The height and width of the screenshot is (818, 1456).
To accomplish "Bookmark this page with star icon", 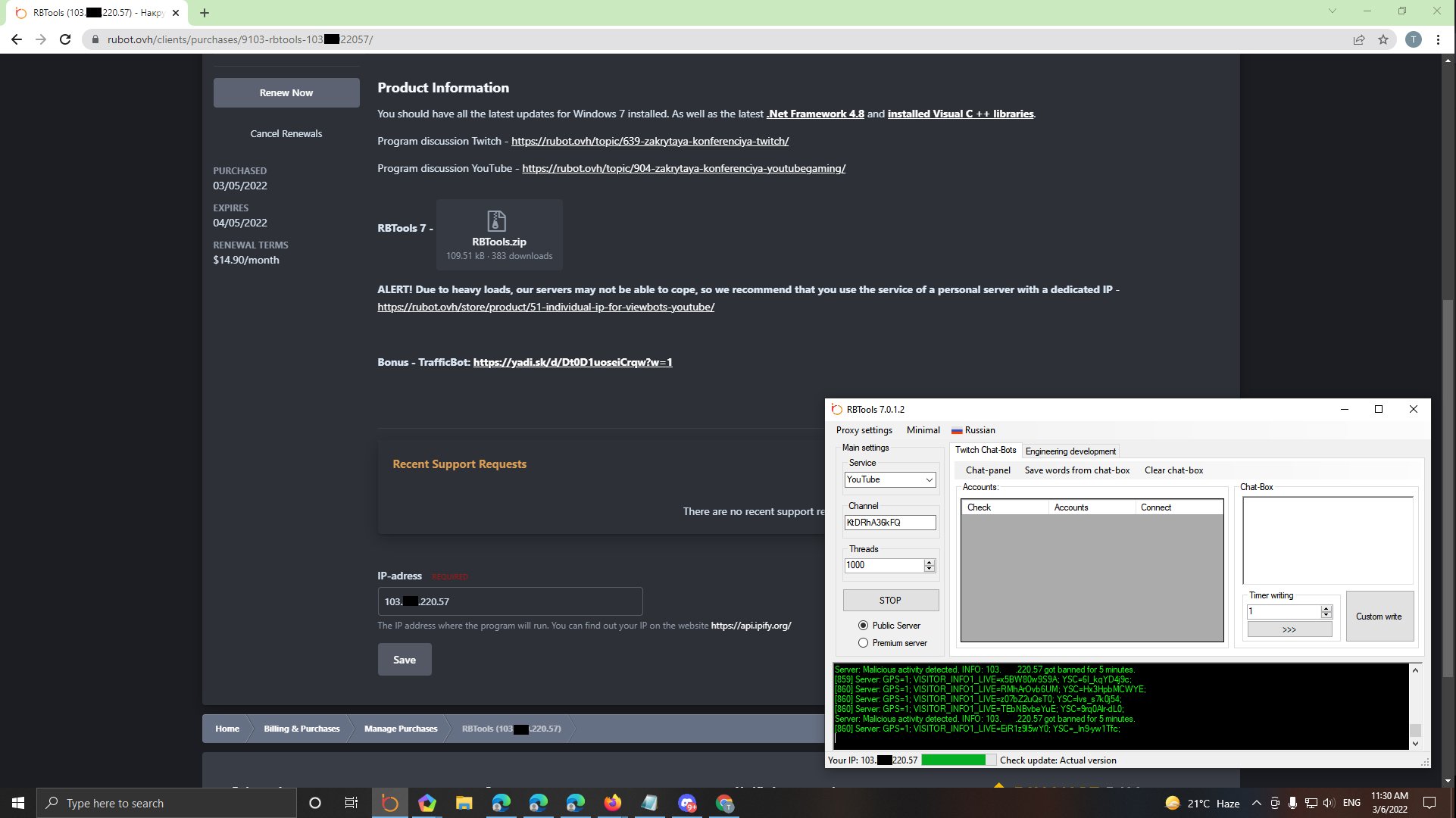I will tap(1383, 39).
